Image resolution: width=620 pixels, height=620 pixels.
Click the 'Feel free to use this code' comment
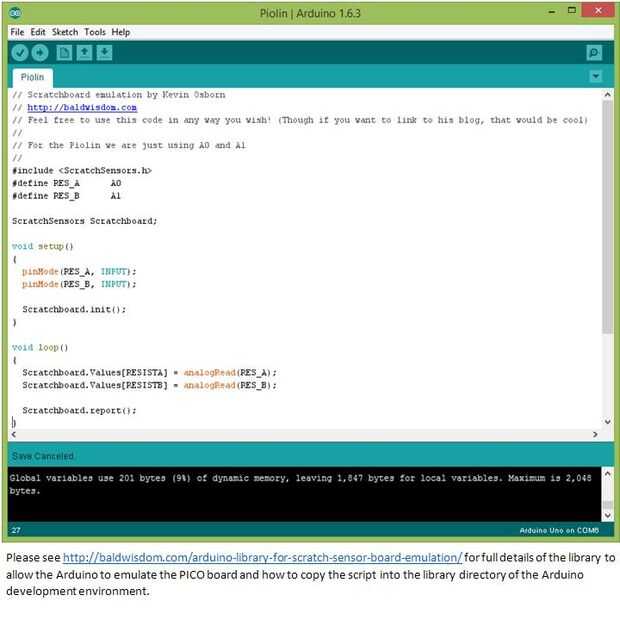[x=300, y=120]
